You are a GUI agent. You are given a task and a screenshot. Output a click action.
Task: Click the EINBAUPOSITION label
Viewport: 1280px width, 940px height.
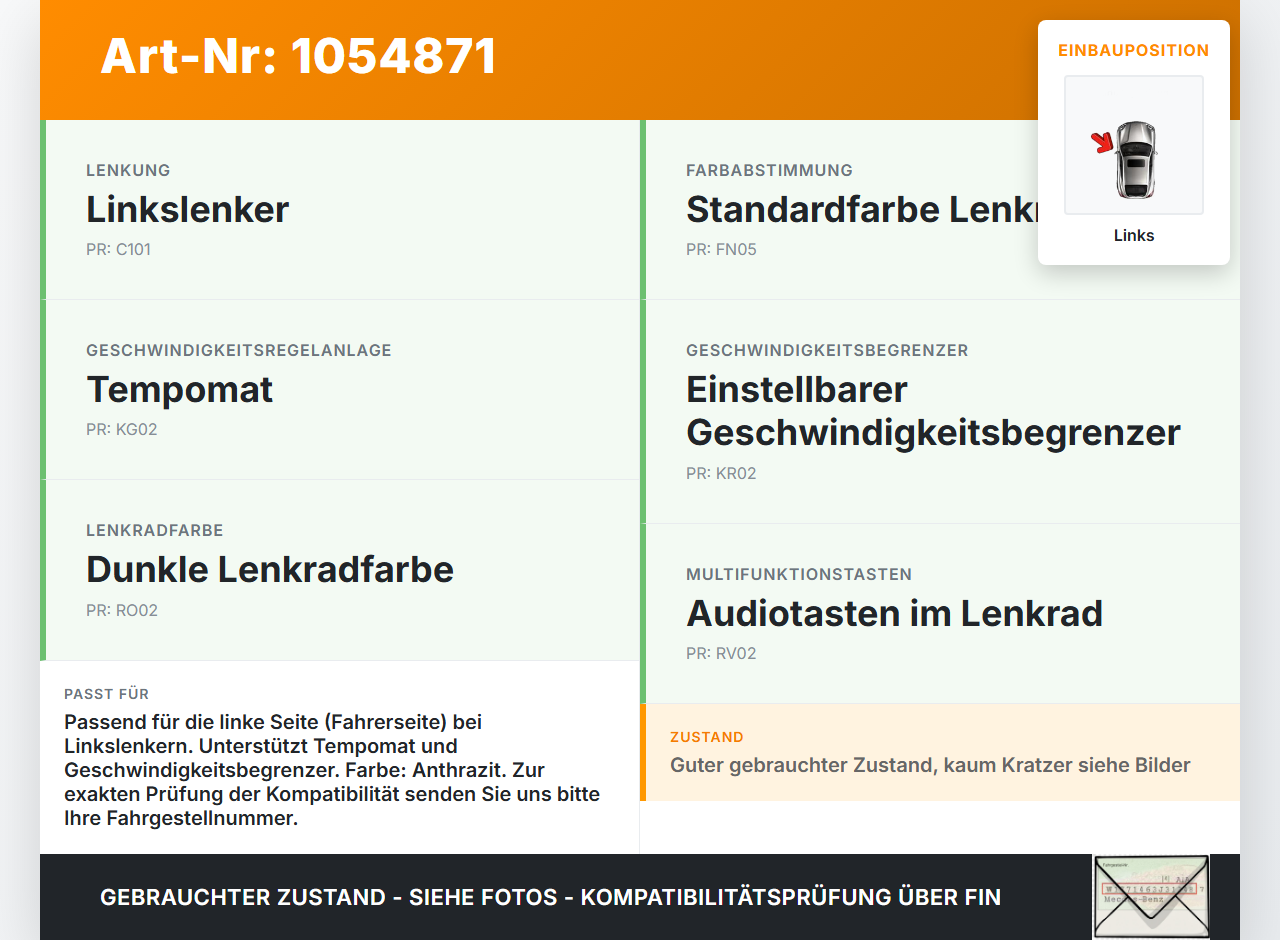click(1134, 50)
